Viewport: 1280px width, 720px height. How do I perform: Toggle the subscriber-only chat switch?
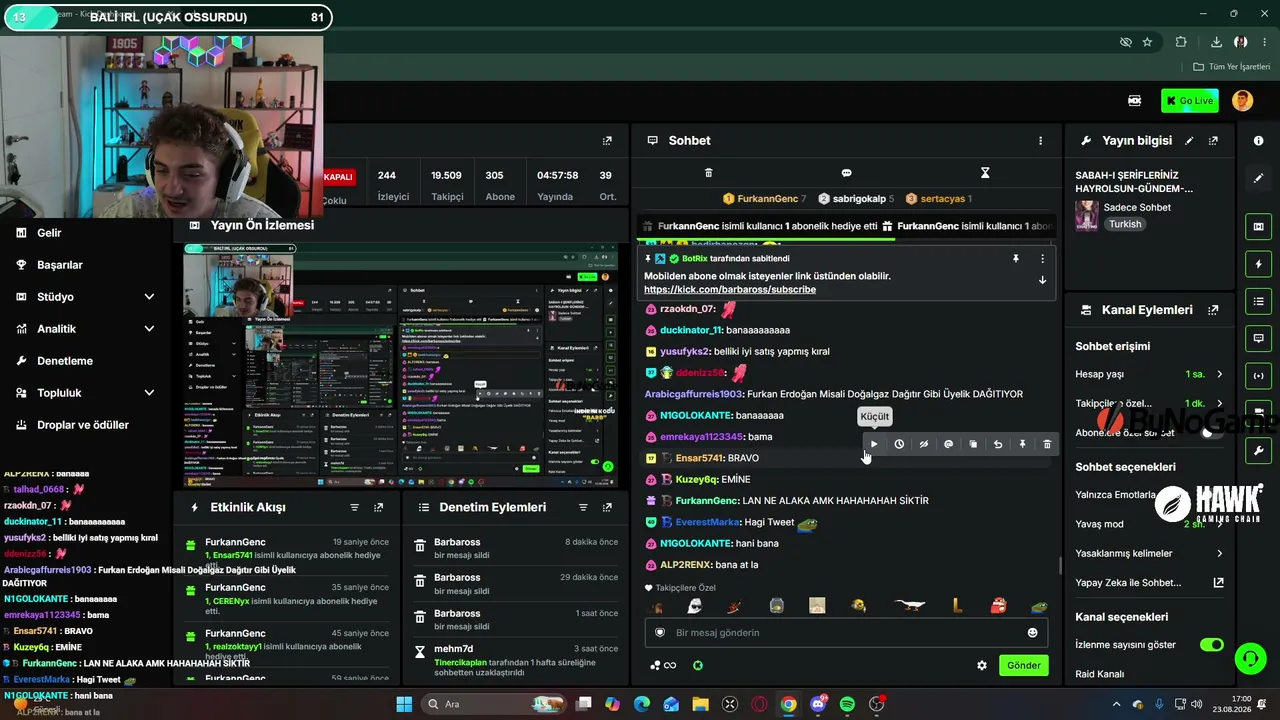point(1211,432)
